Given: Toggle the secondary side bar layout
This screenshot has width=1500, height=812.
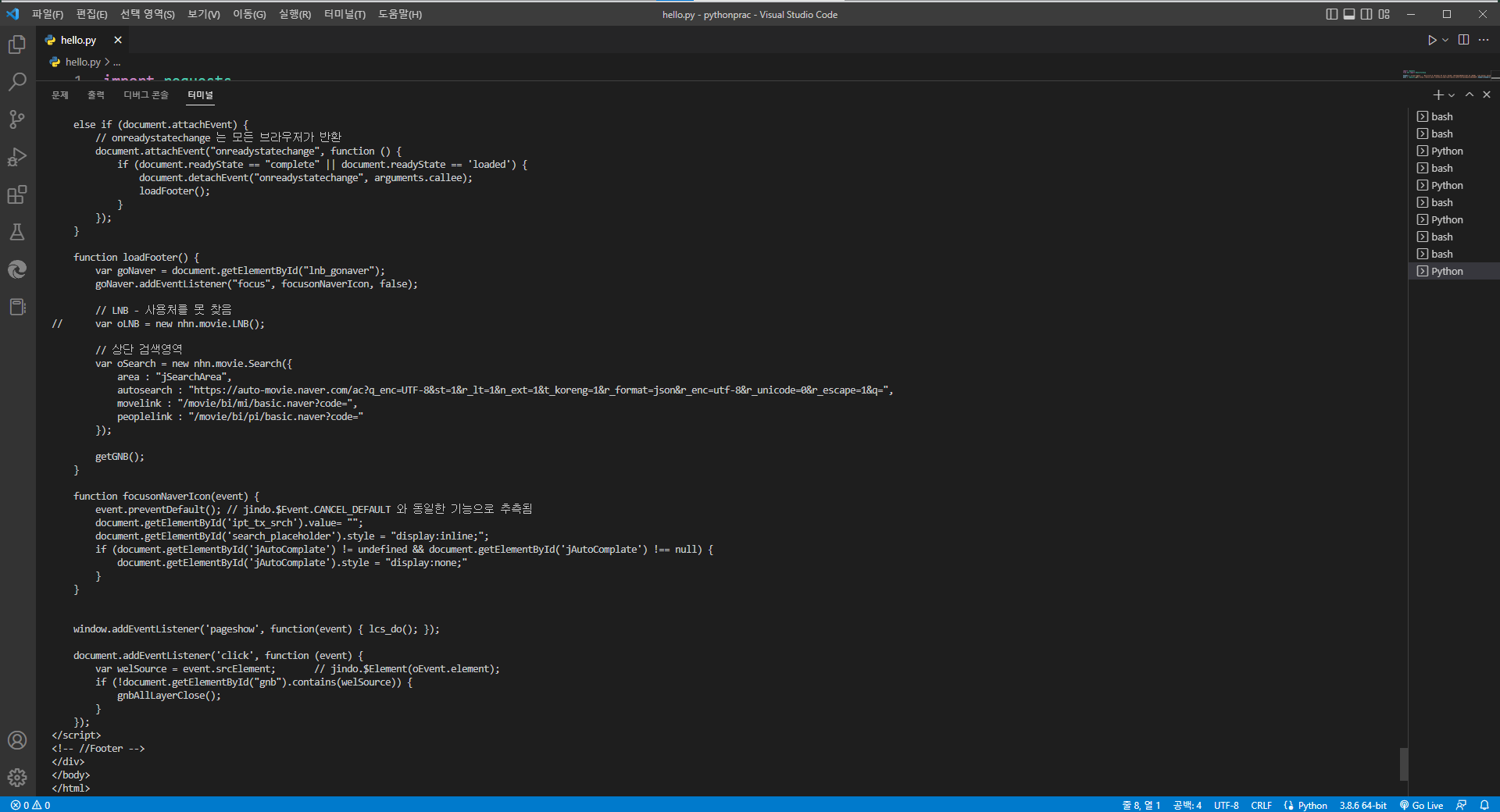Looking at the screenshot, I should [x=1366, y=14].
